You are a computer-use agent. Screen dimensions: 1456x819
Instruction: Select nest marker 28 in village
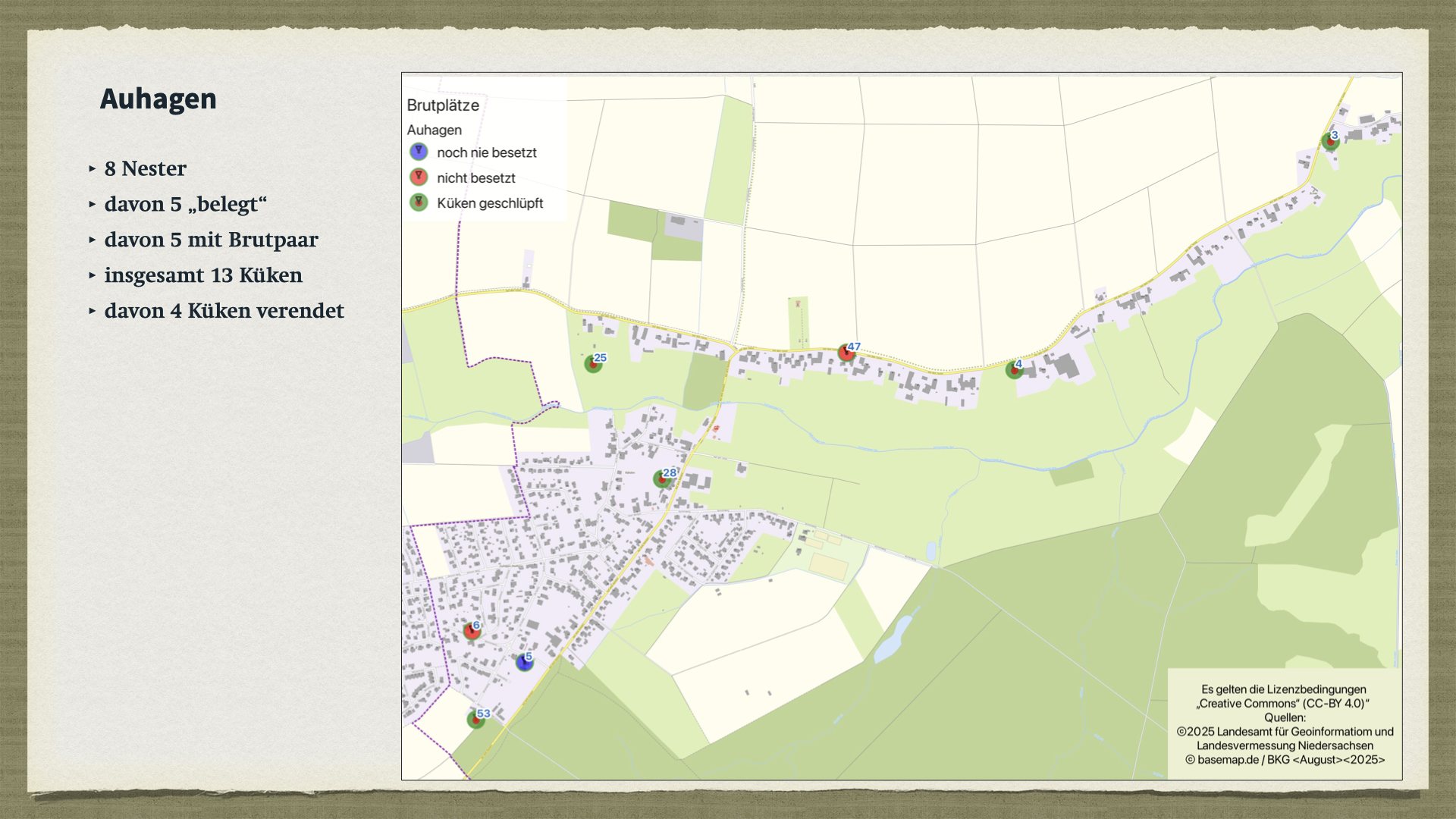pyautogui.click(x=662, y=479)
